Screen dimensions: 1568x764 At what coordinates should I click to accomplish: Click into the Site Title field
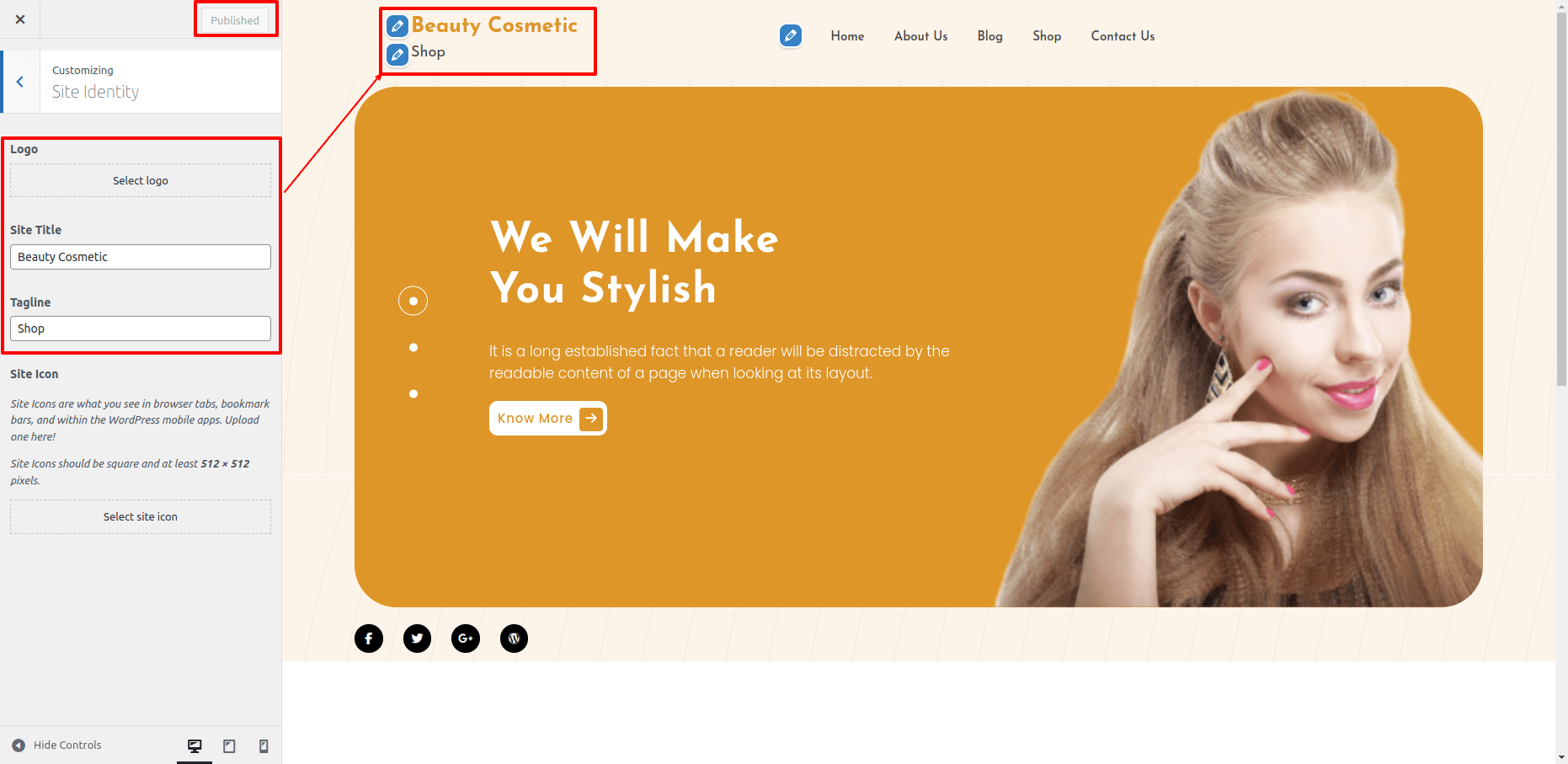tap(141, 257)
